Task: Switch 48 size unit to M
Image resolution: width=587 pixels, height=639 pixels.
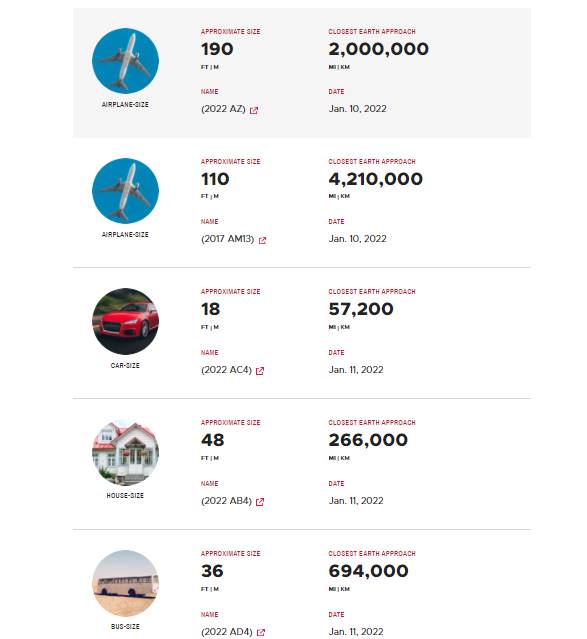Action: [216, 458]
